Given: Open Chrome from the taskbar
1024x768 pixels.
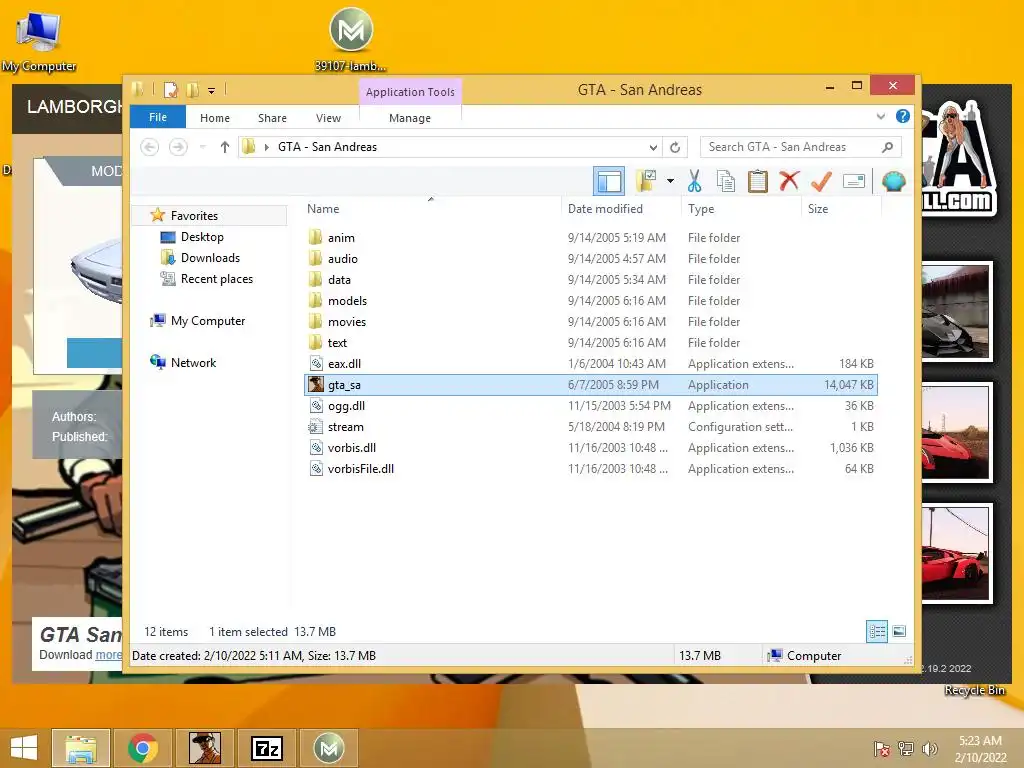Looking at the screenshot, I should 142,748.
